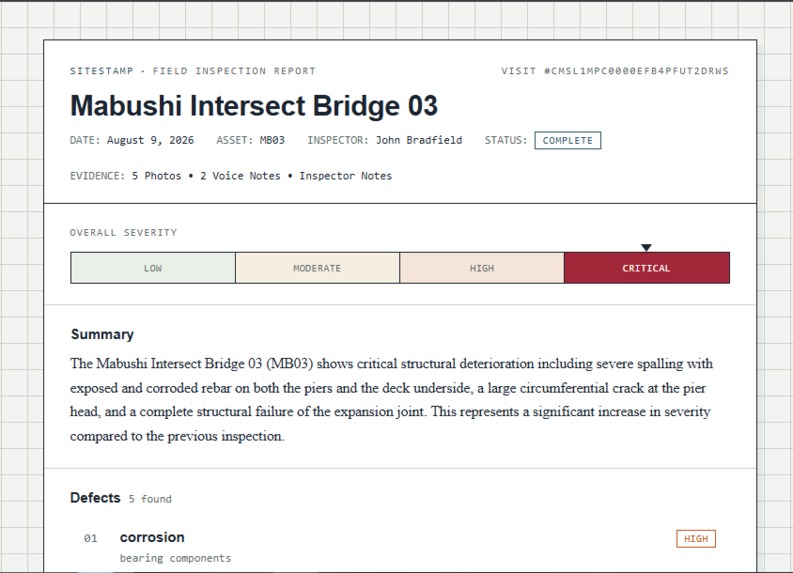Select the HIGH severity segment
The width and height of the screenshot is (793, 573).
[x=482, y=268]
